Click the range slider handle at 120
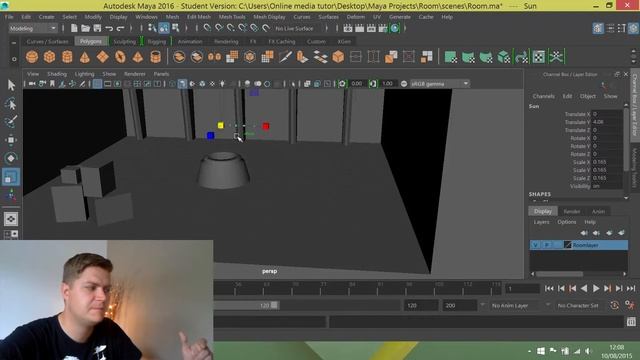The image size is (640, 360). pyautogui.click(x=274, y=305)
